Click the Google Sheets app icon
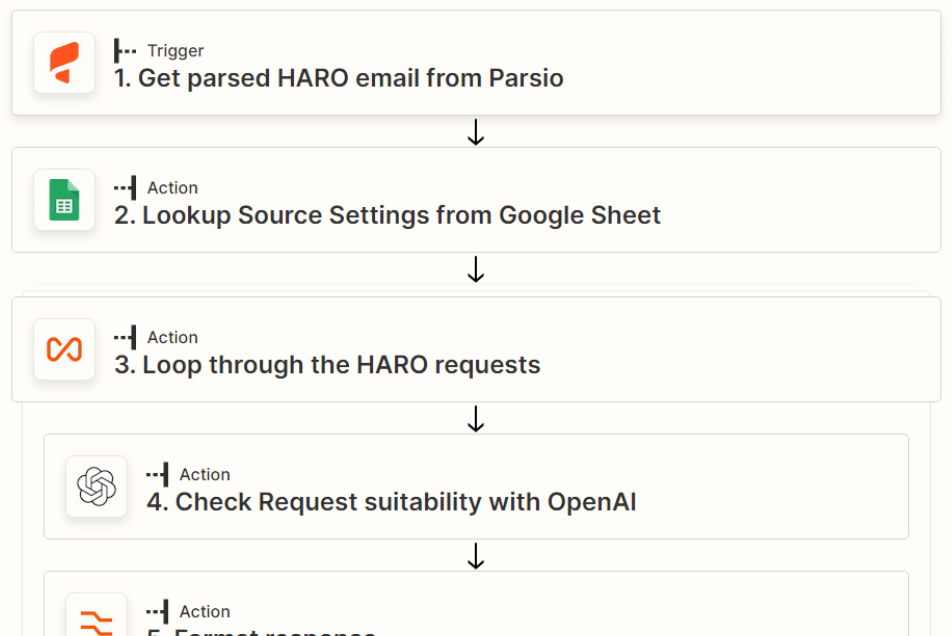Image resolution: width=952 pixels, height=636 pixels. [x=64, y=200]
